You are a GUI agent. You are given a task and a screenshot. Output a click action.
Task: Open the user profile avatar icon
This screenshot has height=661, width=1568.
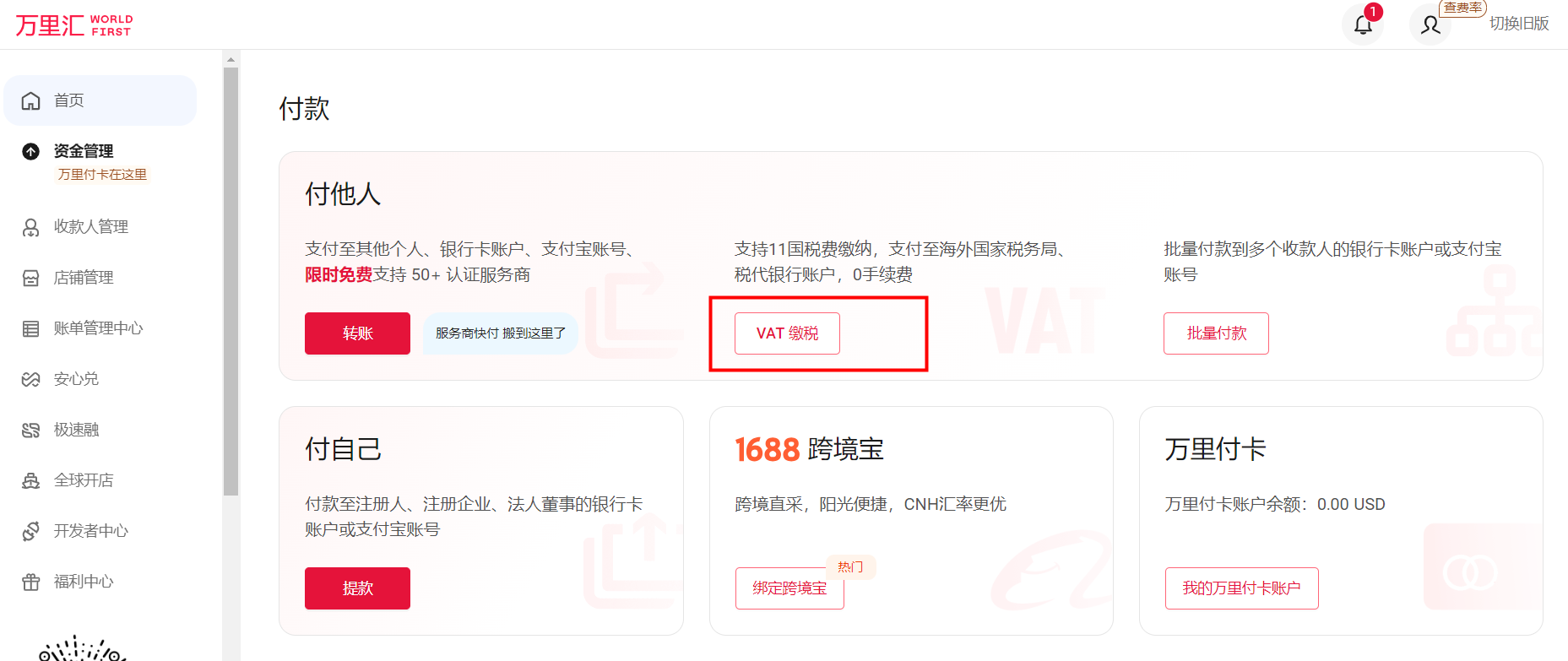(x=1430, y=24)
